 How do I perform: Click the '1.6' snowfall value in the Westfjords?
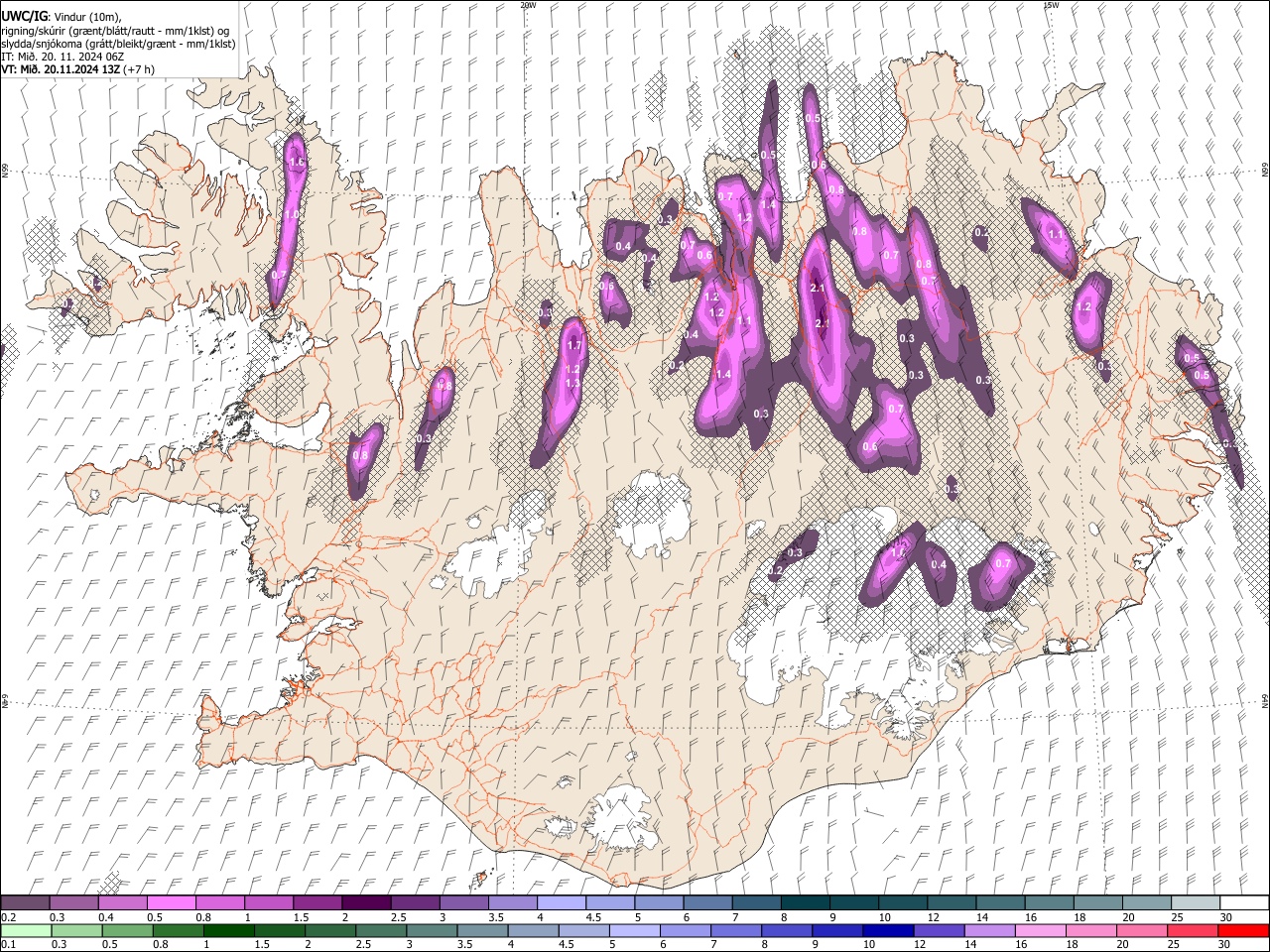click(296, 162)
